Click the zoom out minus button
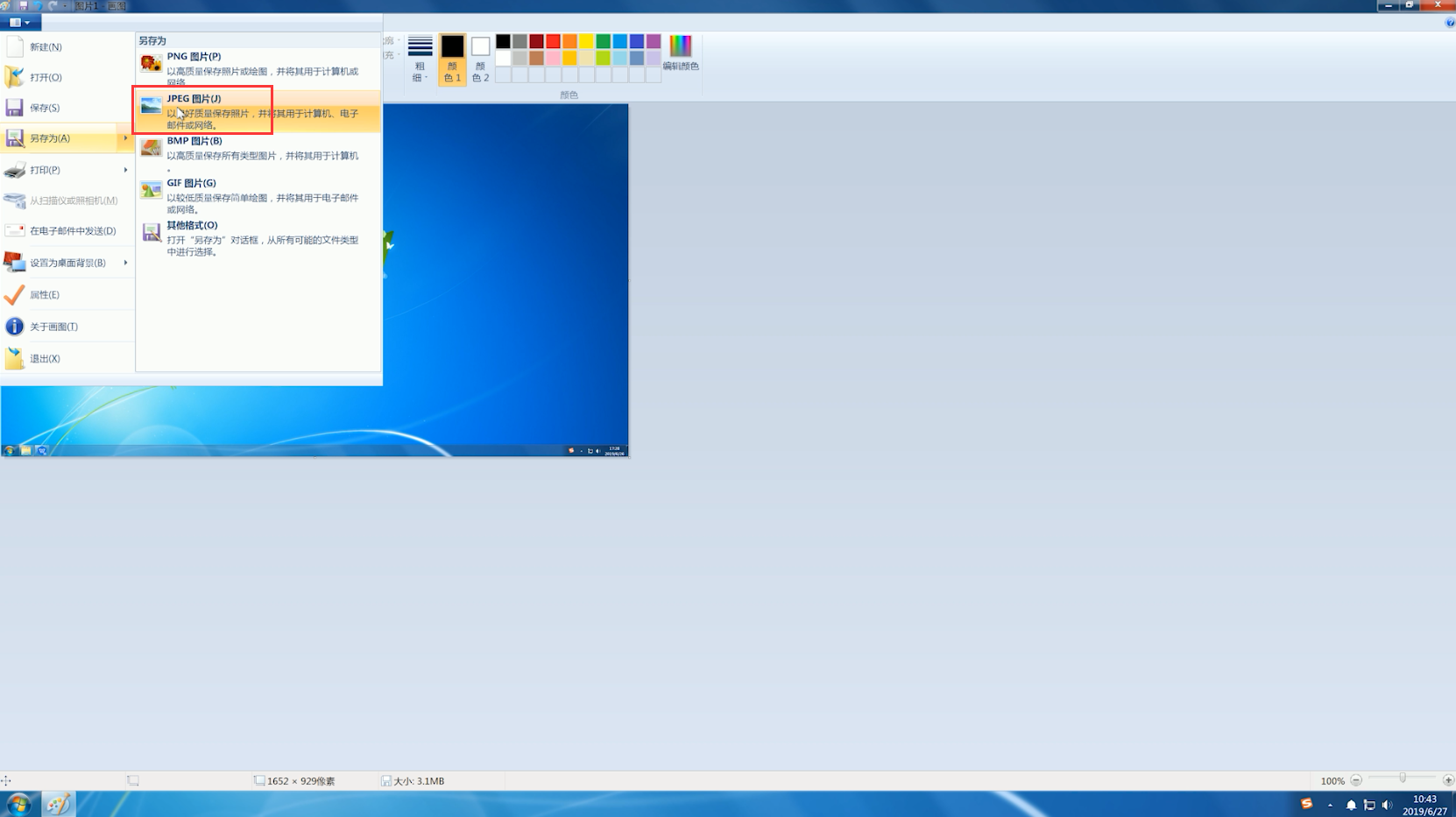This screenshot has width=1456, height=817. coord(1356,780)
